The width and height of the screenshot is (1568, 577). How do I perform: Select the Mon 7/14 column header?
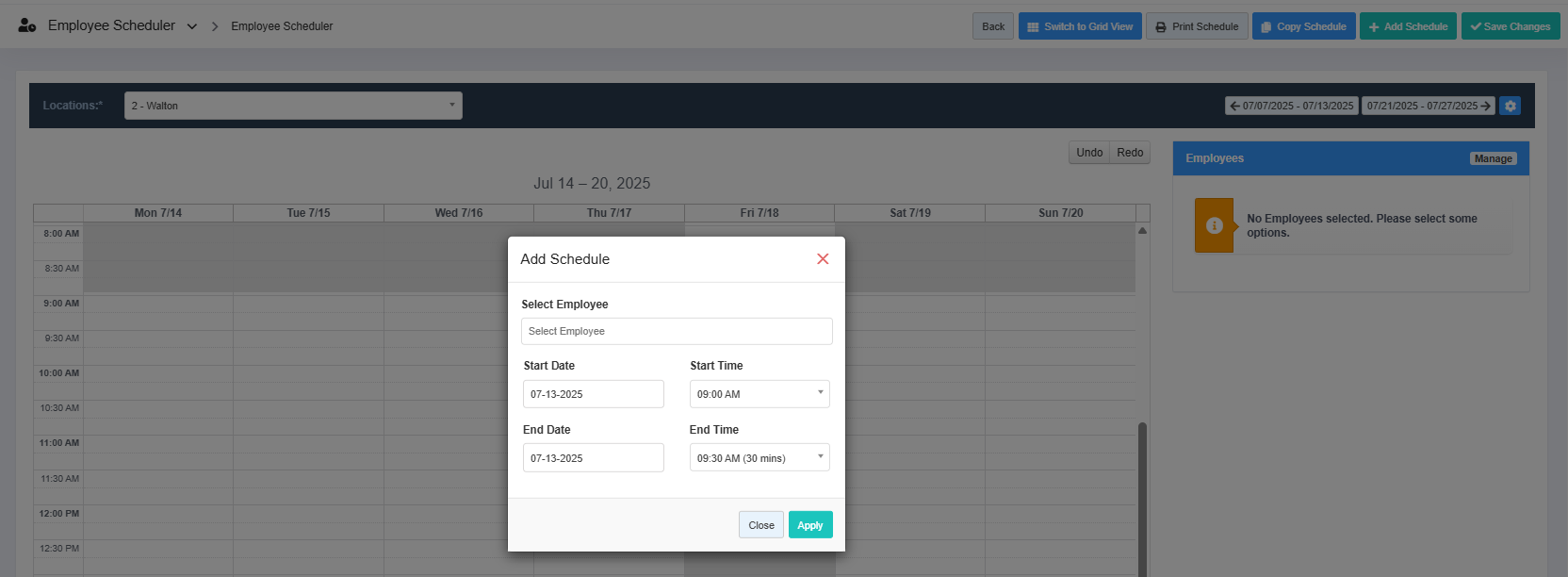(x=158, y=213)
